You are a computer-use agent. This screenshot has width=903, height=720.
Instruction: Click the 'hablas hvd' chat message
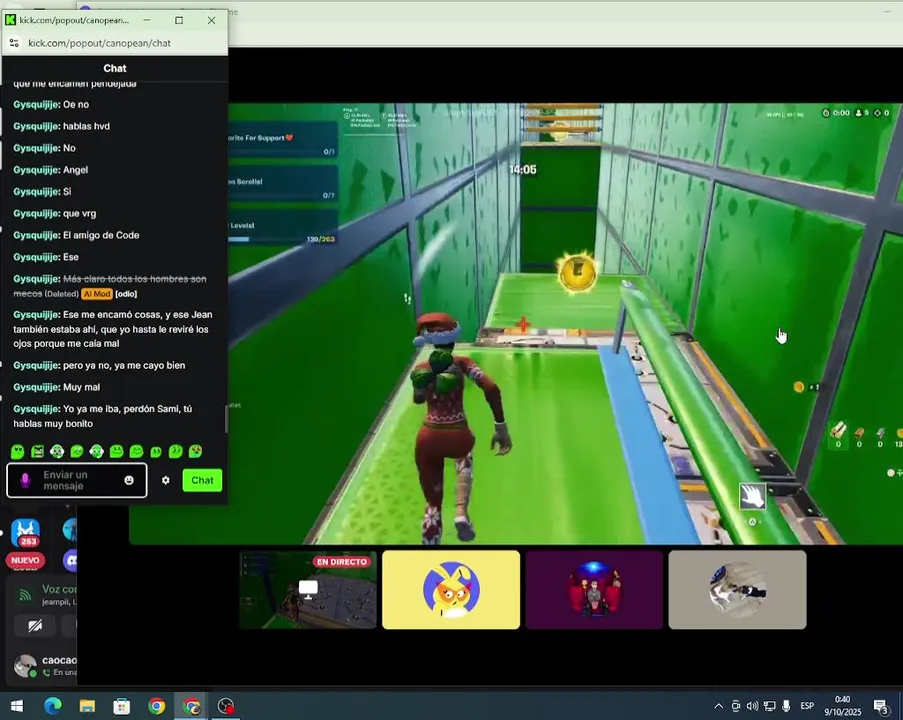(86, 126)
